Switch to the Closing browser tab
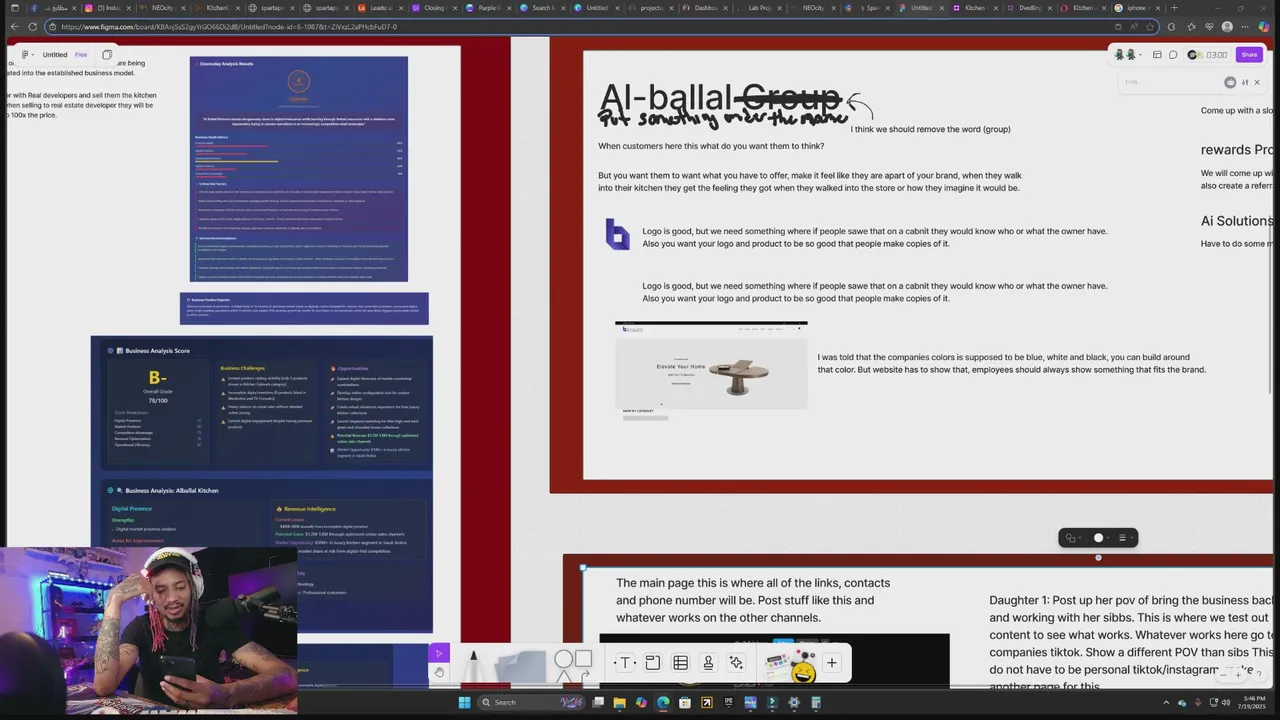The height and width of the screenshot is (720, 1280). (436, 8)
